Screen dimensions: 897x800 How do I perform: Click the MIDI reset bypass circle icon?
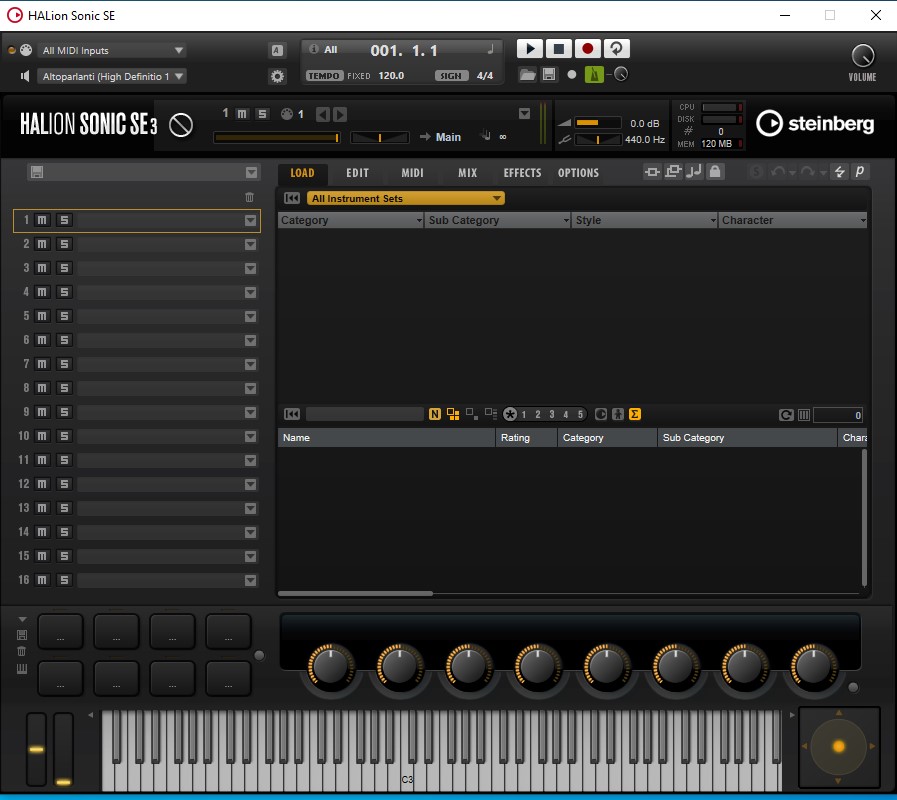click(181, 125)
